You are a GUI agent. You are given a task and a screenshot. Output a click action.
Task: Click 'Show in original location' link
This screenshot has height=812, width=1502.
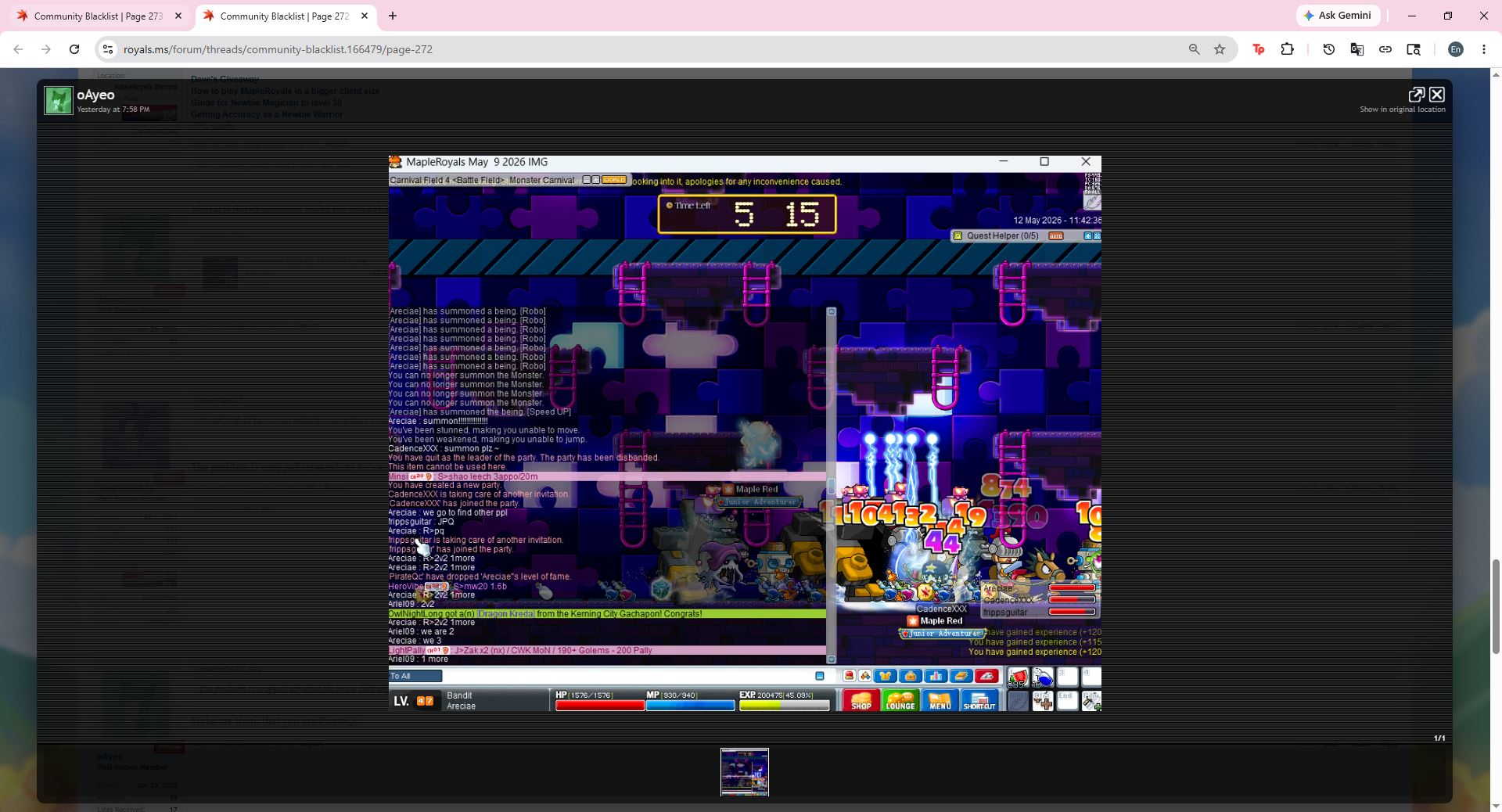pos(1402,110)
